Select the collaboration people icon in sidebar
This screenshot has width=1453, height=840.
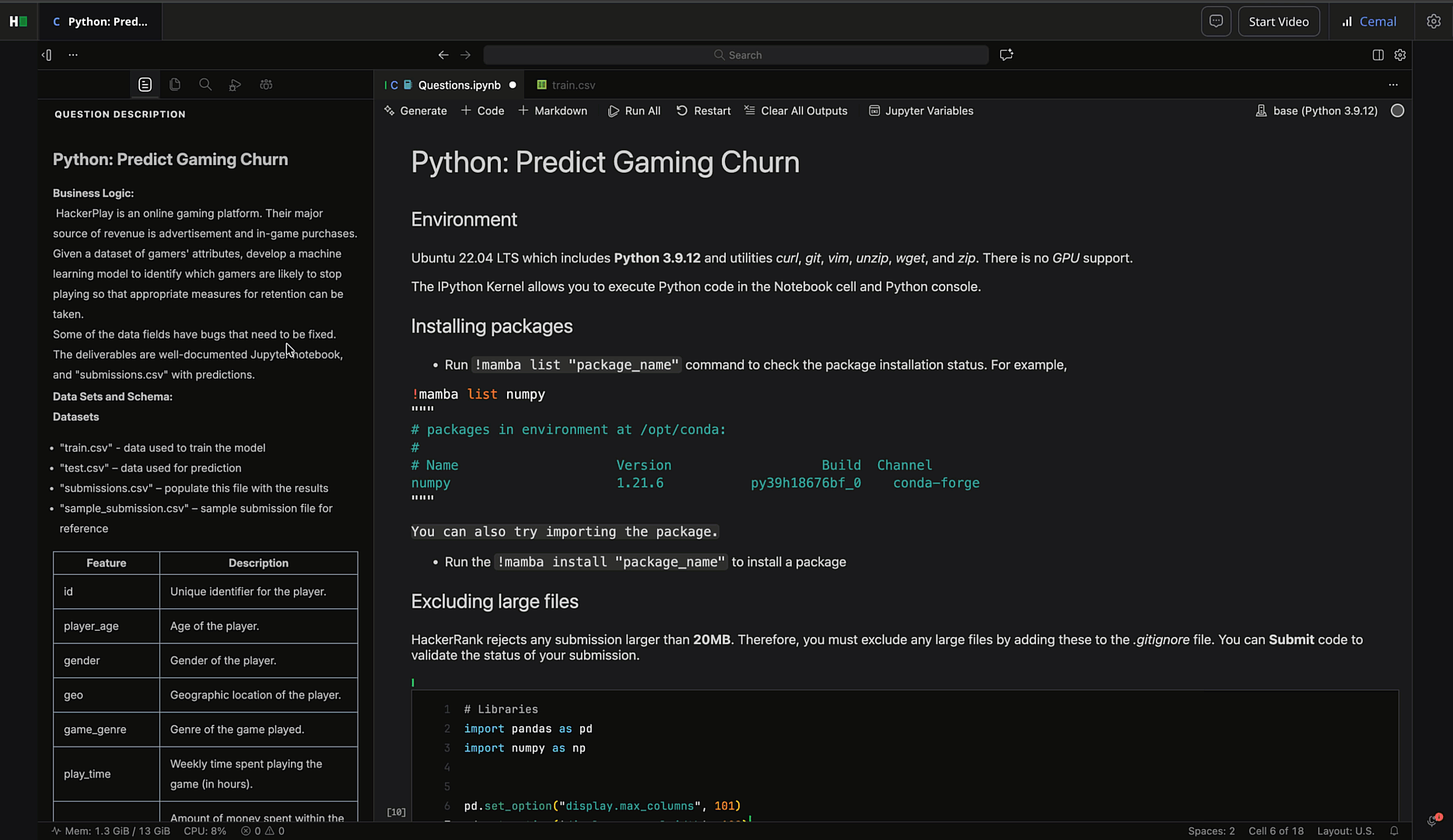point(266,84)
